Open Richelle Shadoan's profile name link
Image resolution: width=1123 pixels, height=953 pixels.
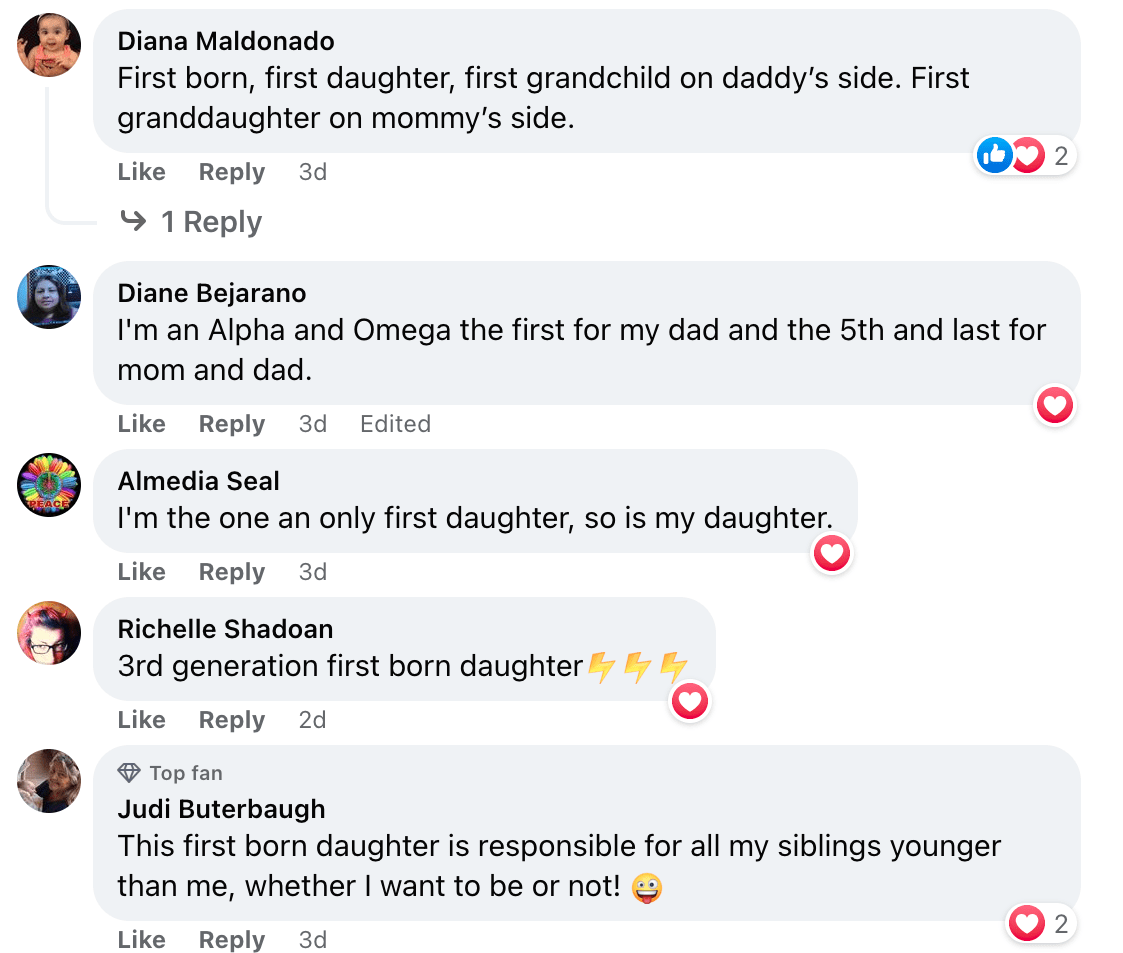point(225,629)
